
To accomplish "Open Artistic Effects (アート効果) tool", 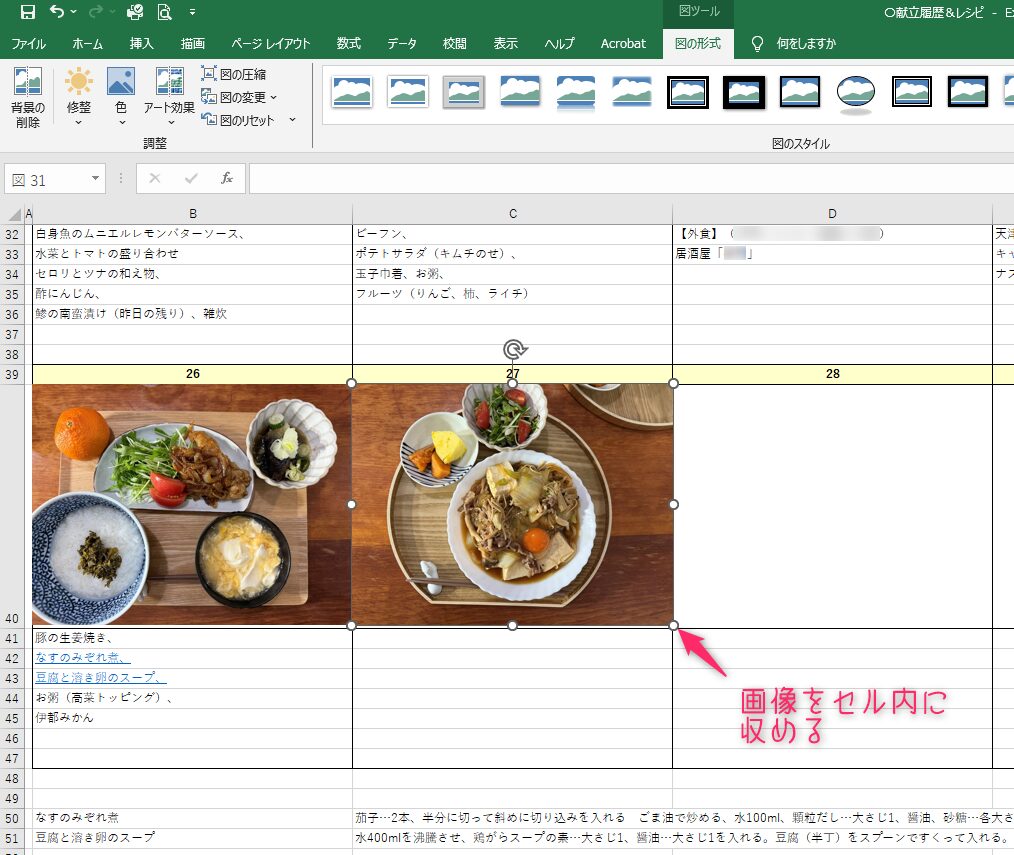I will click(169, 97).
